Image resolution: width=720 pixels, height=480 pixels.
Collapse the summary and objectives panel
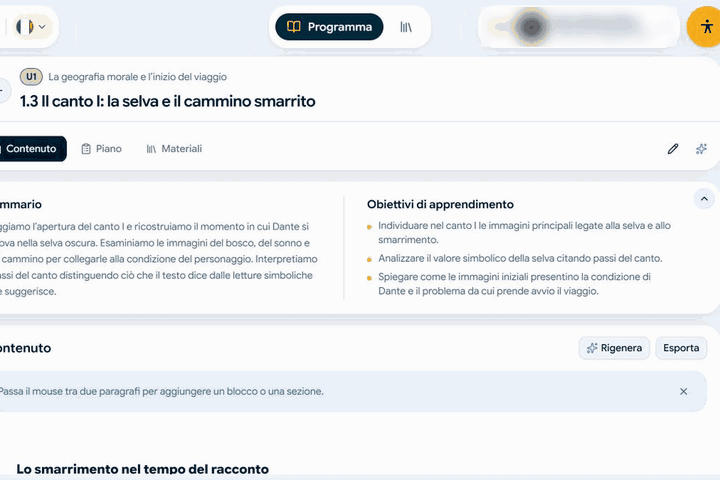704,199
